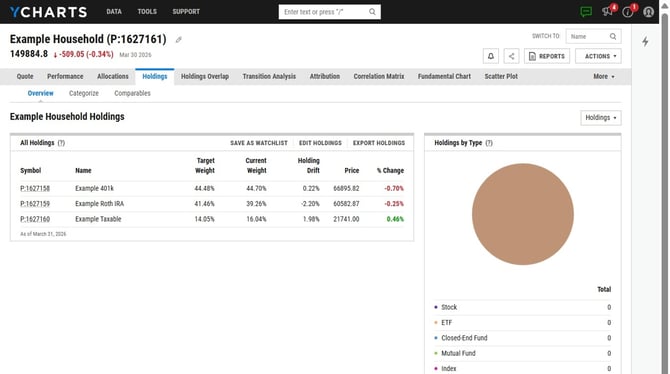The width and height of the screenshot is (670, 374).
Task: Select the Overview sub-tab
Action: coord(41,93)
